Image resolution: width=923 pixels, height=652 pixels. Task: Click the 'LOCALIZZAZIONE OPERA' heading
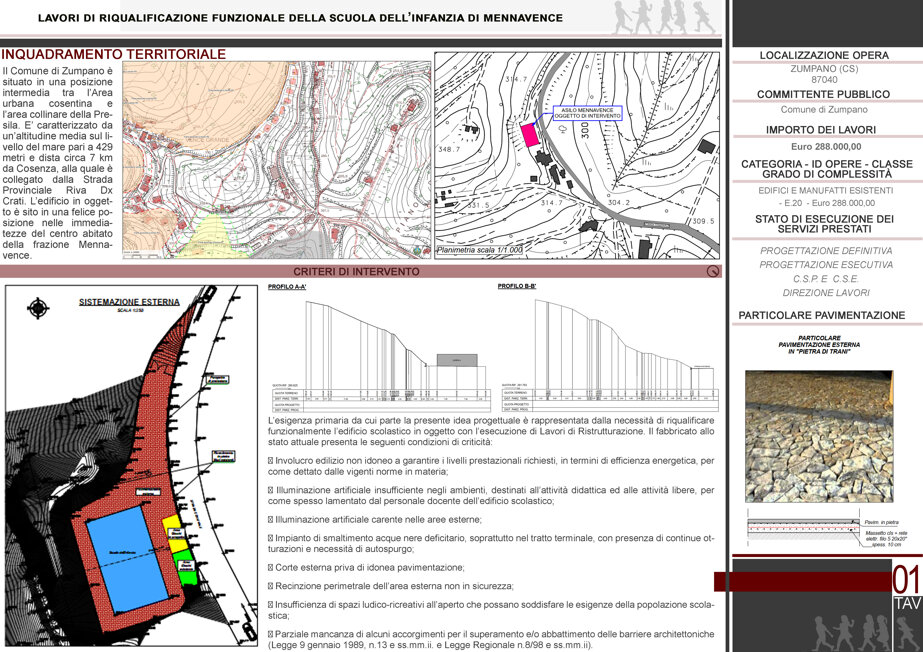[x=824, y=55]
